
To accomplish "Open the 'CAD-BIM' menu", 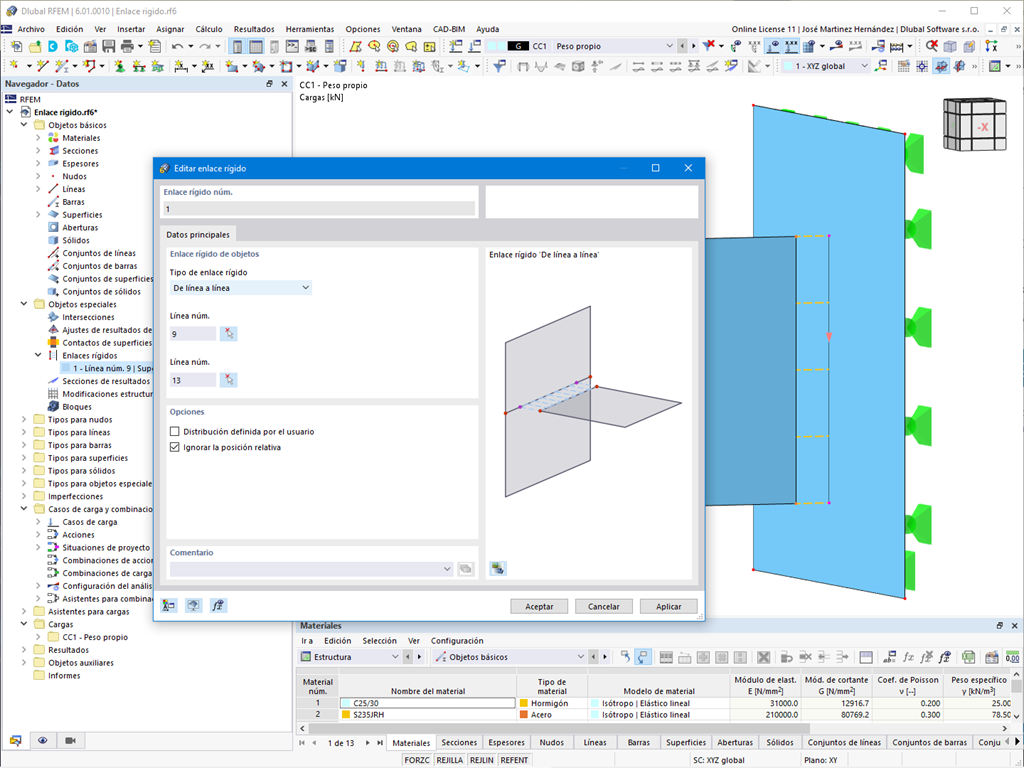I will point(449,29).
